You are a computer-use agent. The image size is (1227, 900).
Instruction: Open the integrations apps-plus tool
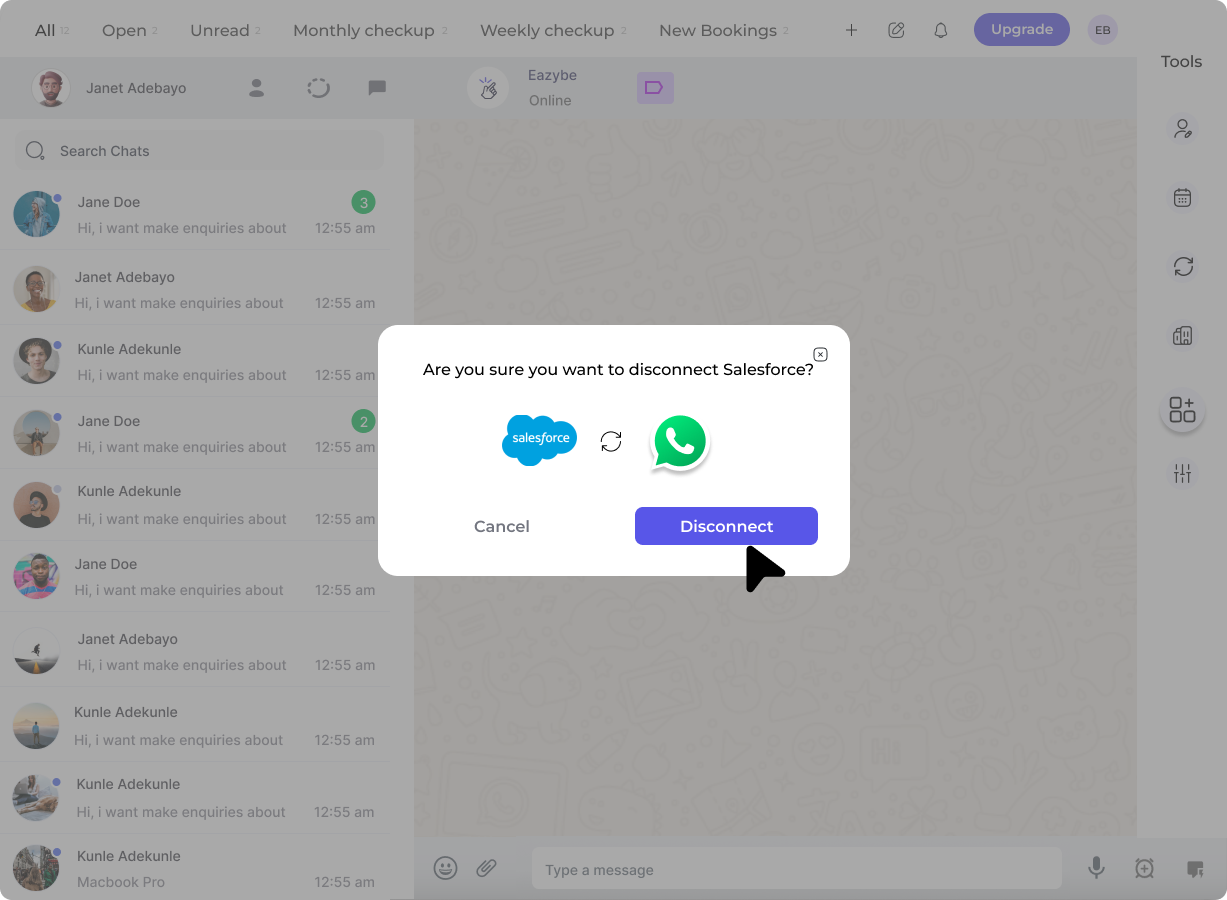1182,409
